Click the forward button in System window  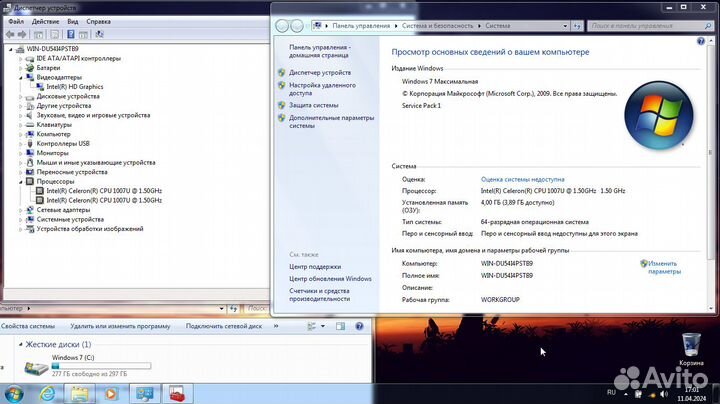click(297, 26)
